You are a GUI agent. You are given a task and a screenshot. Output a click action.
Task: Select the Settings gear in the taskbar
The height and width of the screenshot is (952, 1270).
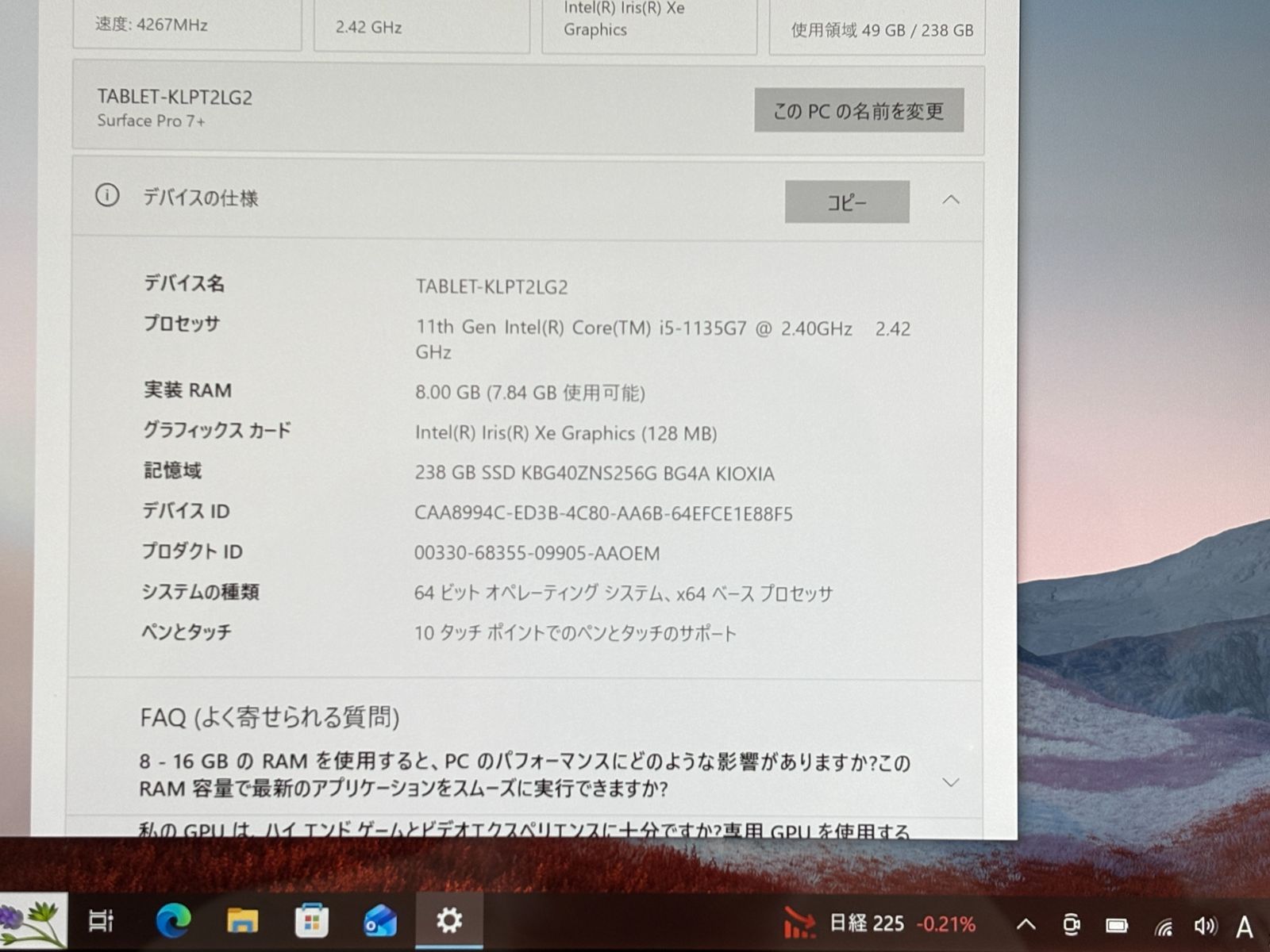coord(449,920)
